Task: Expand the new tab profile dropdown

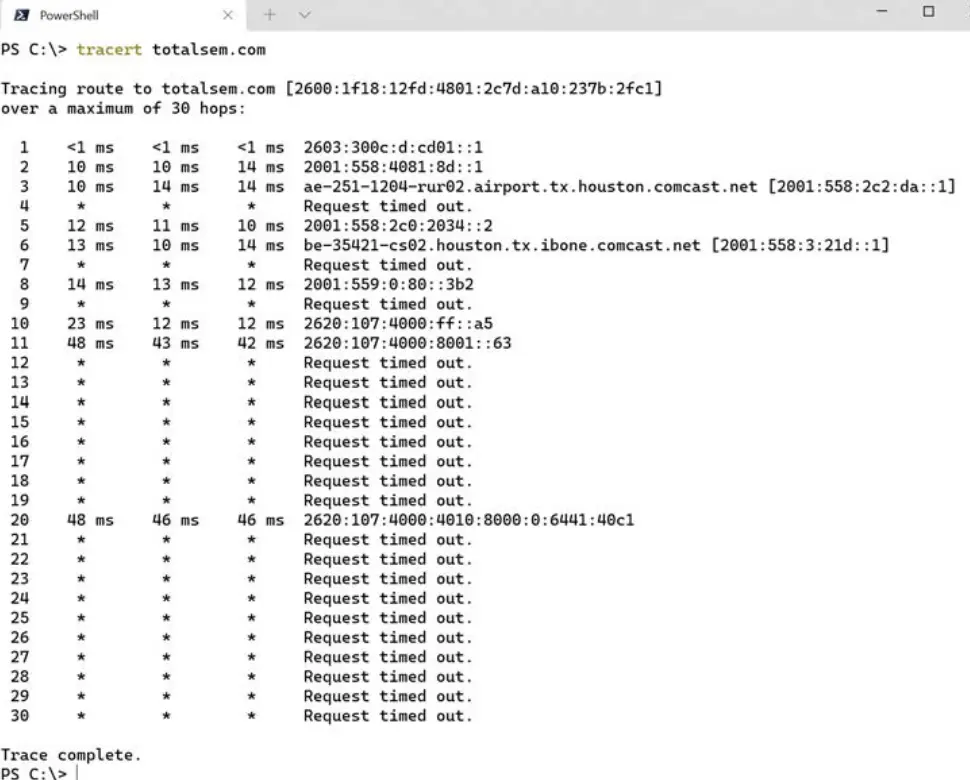Action: pyautogui.click(x=304, y=15)
